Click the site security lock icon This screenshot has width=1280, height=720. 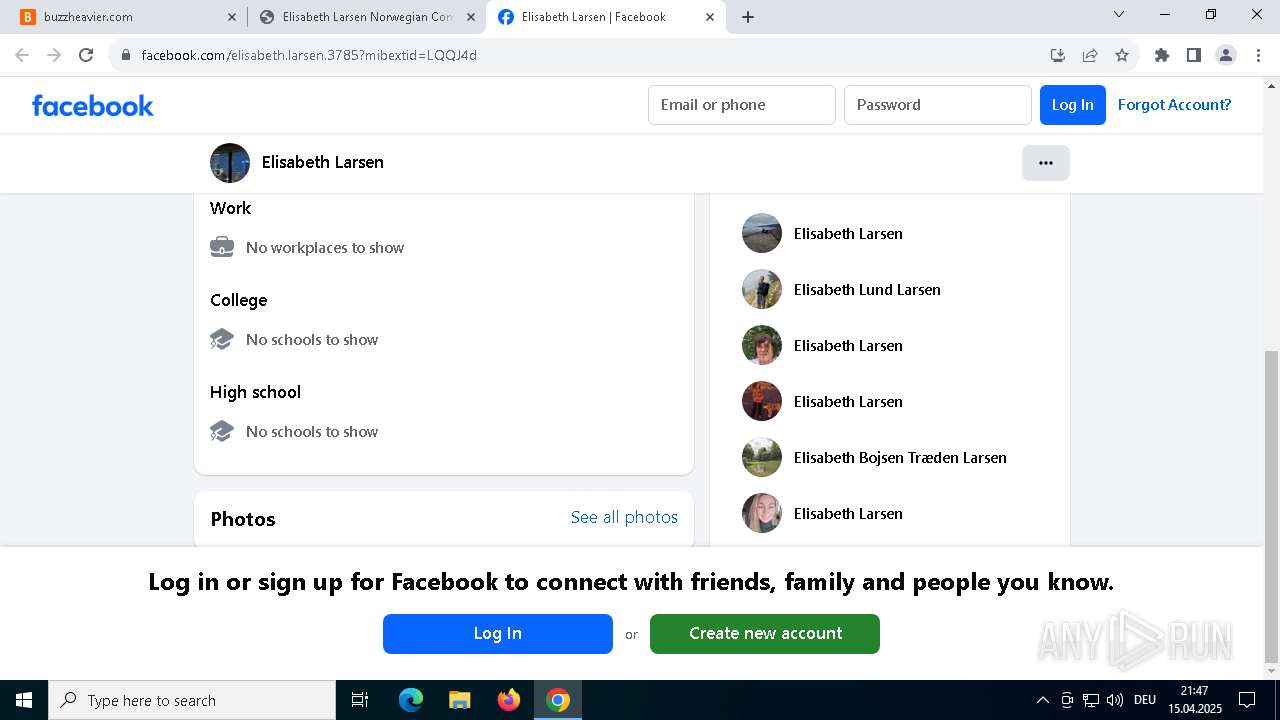(x=126, y=55)
